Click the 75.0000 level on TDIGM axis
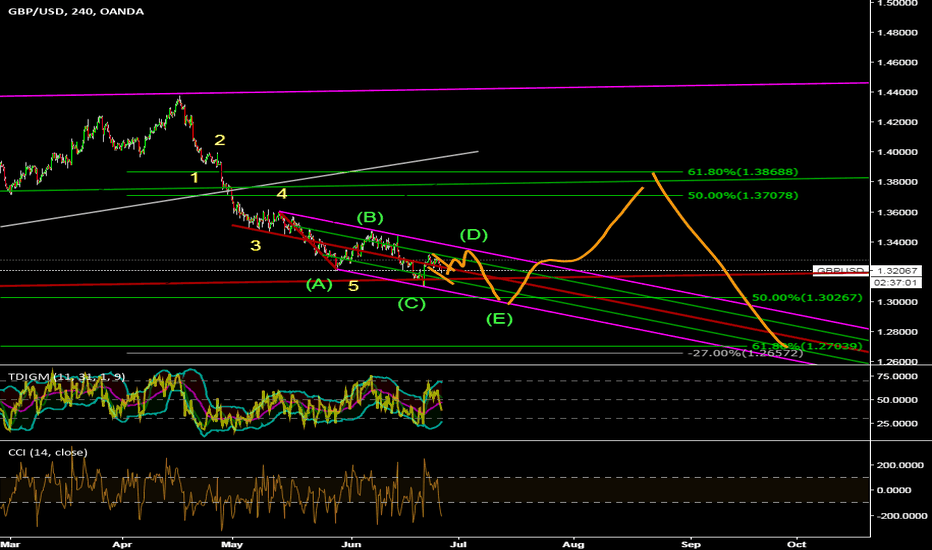 click(x=897, y=376)
